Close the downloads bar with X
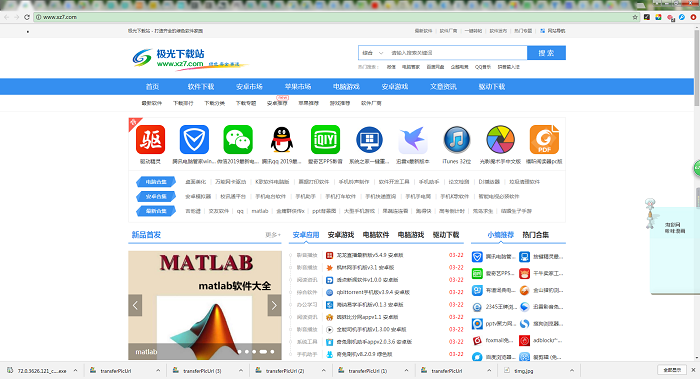The image size is (700, 379). point(693,370)
